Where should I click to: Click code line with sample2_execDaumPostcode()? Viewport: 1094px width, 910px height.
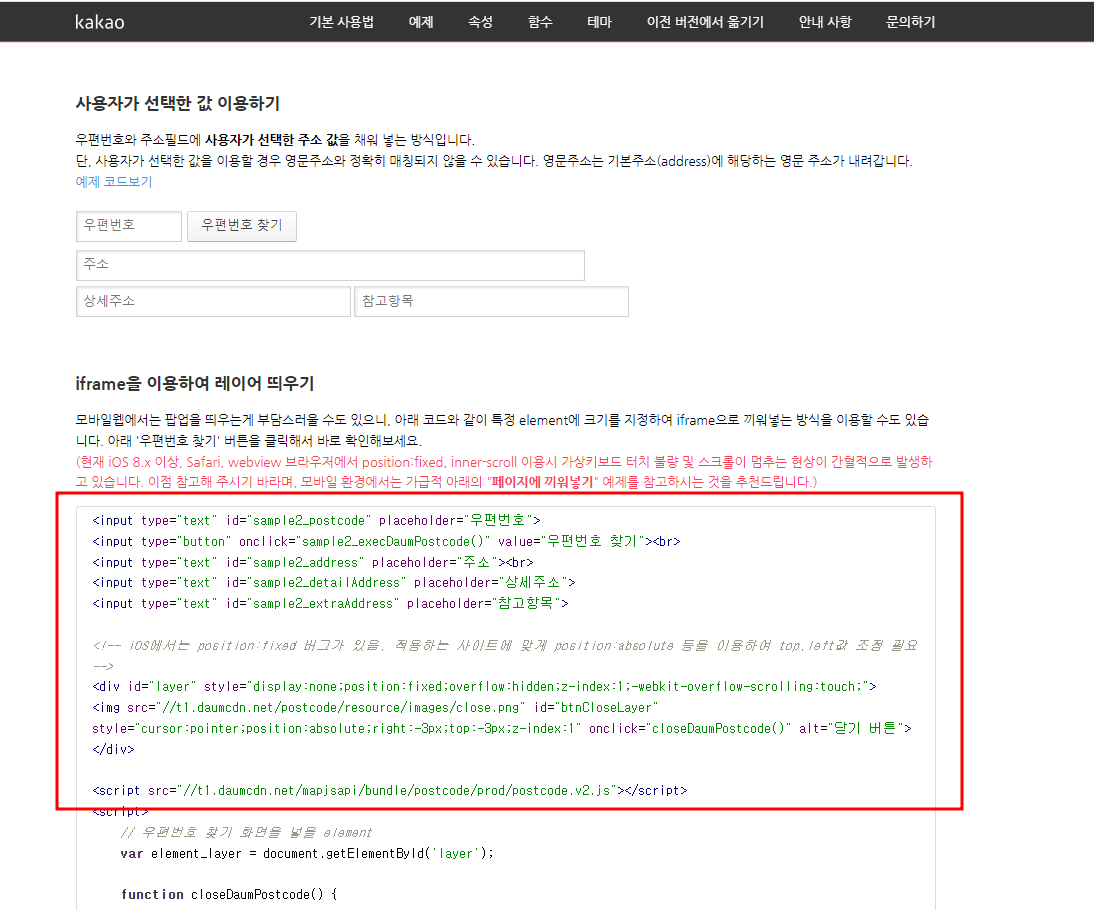(x=386, y=542)
